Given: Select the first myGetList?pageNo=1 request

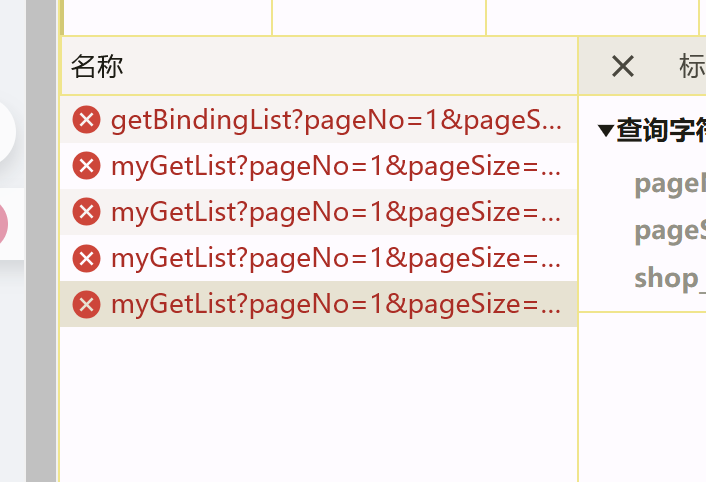Looking at the screenshot, I should (x=336, y=166).
